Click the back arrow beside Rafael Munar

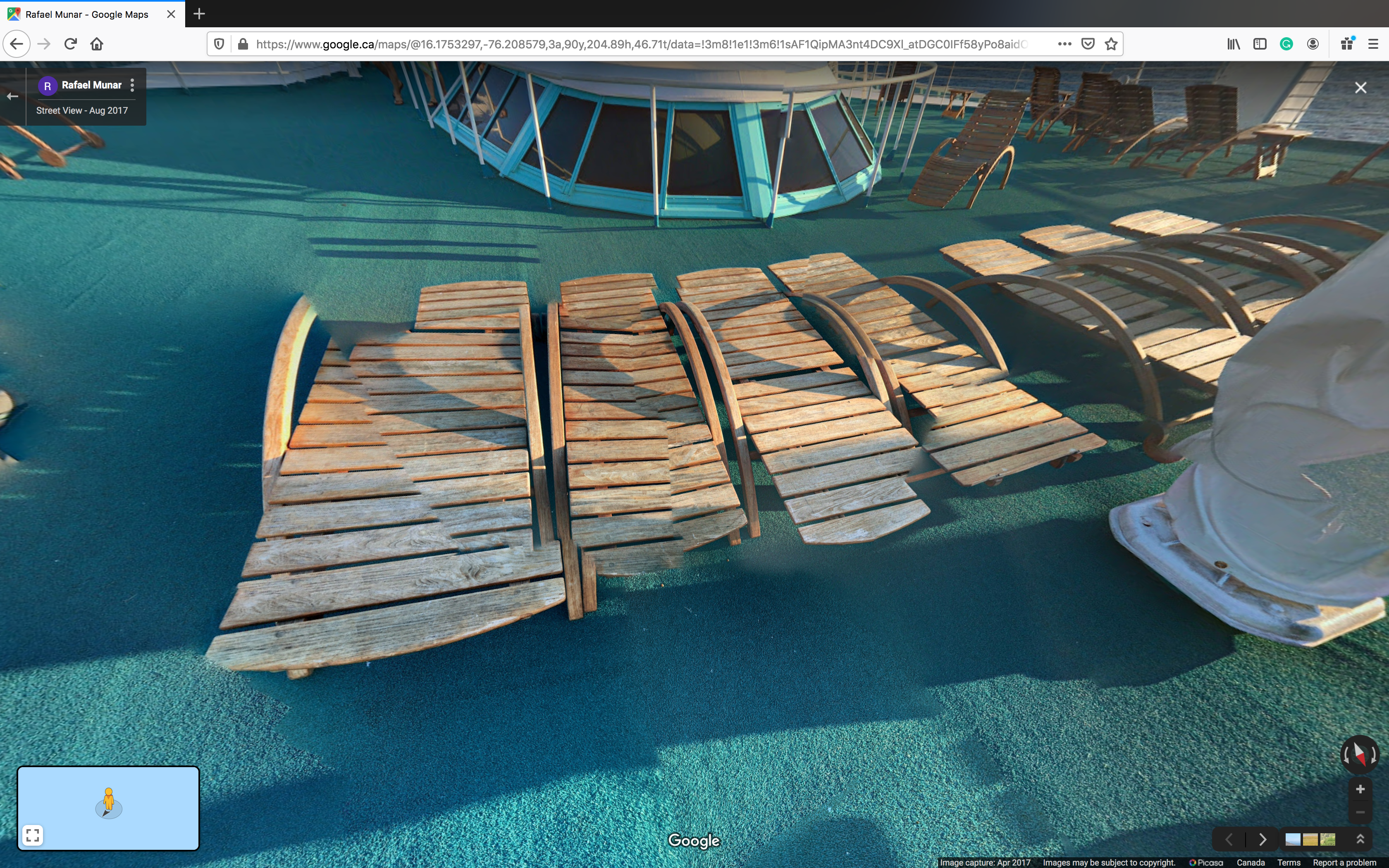click(x=13, y=96)
